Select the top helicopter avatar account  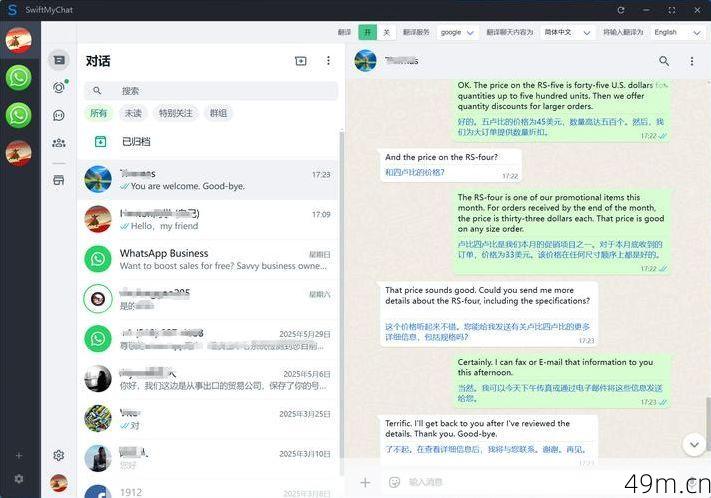click(x=19, y=40)
